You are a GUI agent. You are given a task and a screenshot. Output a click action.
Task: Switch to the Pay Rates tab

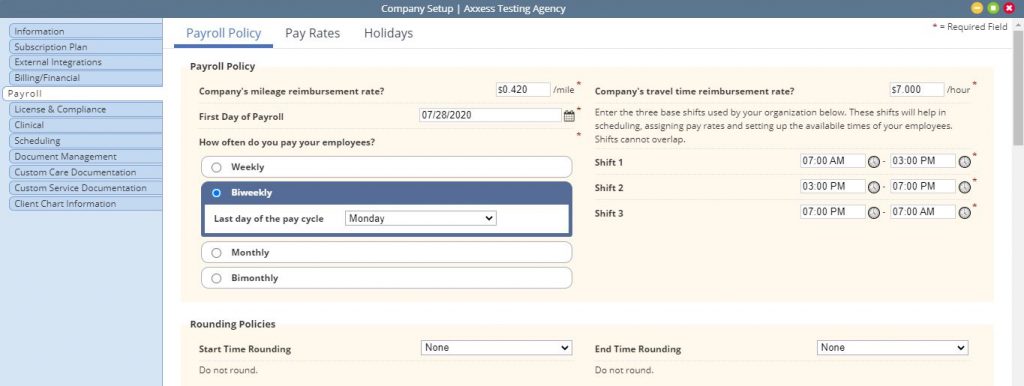coord(313,33)
